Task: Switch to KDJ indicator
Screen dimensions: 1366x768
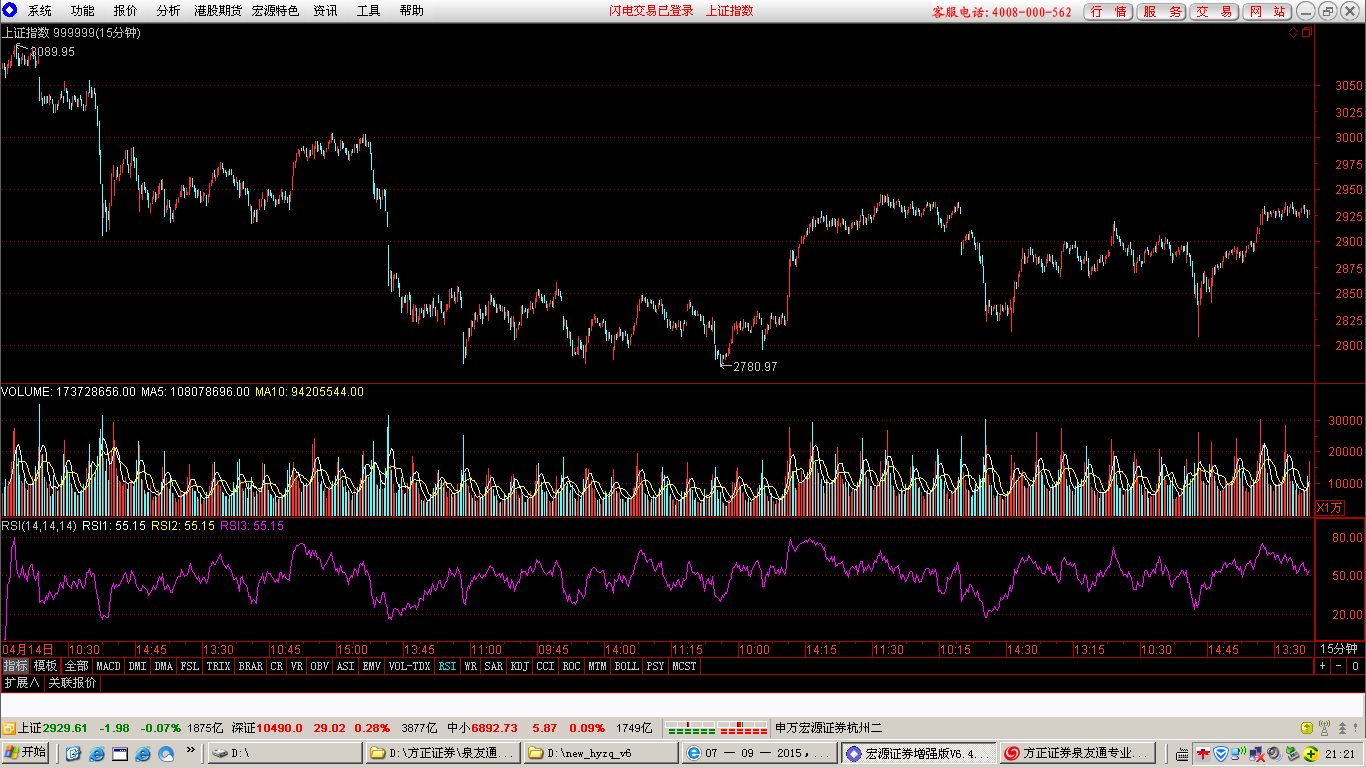Action: 520,665
